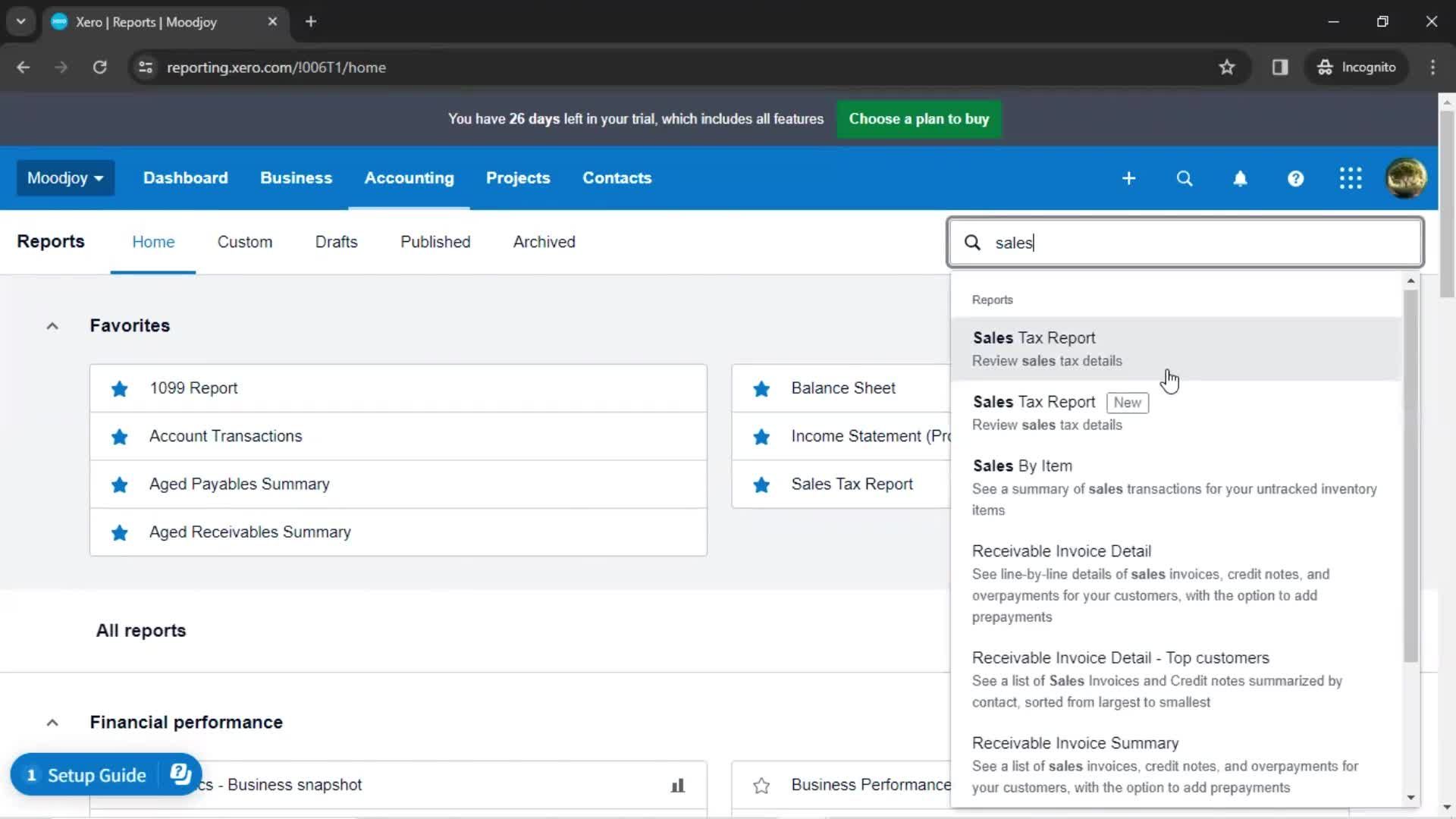Image resolution: width=1456 pixels, height=819 pixels.
Task: Open the Chrome three-dot menu
Action: [1432, 67]
